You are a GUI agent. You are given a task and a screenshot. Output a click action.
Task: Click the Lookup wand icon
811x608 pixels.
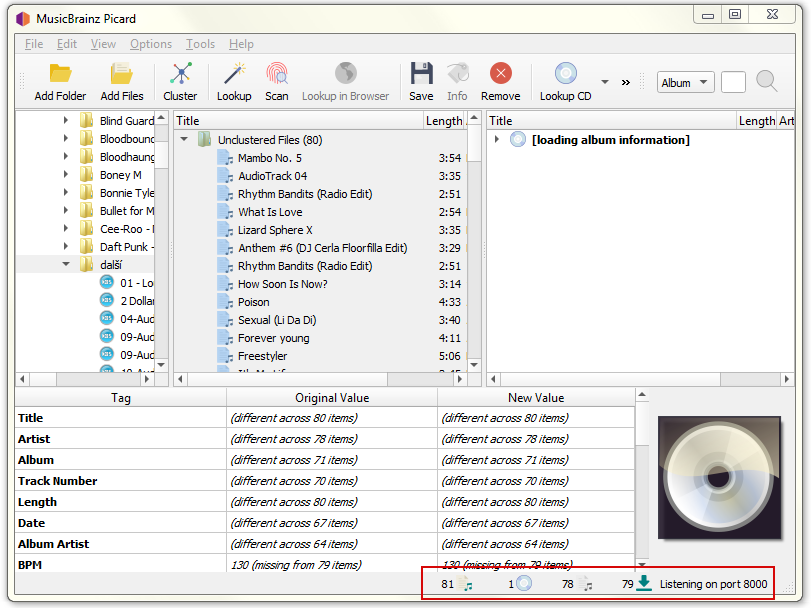tap(234, 74)
